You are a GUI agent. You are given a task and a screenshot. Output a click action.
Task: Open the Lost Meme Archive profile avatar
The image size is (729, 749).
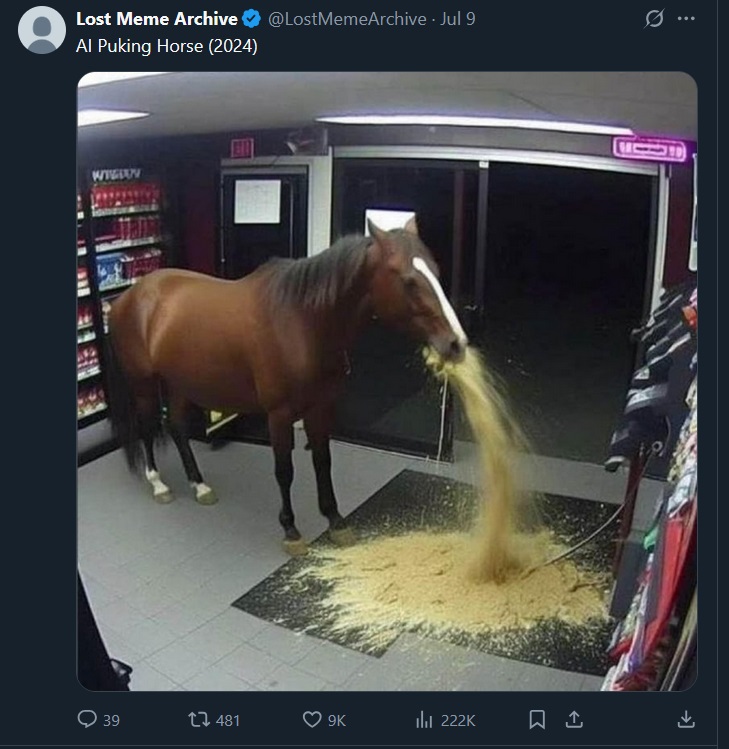[42, 30]
